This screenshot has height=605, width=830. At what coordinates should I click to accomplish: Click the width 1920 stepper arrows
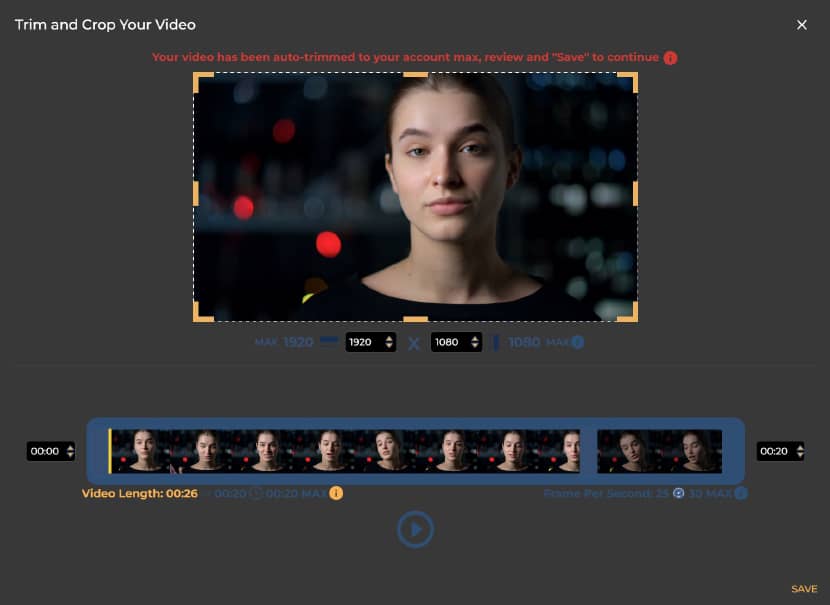pos(389,342)
